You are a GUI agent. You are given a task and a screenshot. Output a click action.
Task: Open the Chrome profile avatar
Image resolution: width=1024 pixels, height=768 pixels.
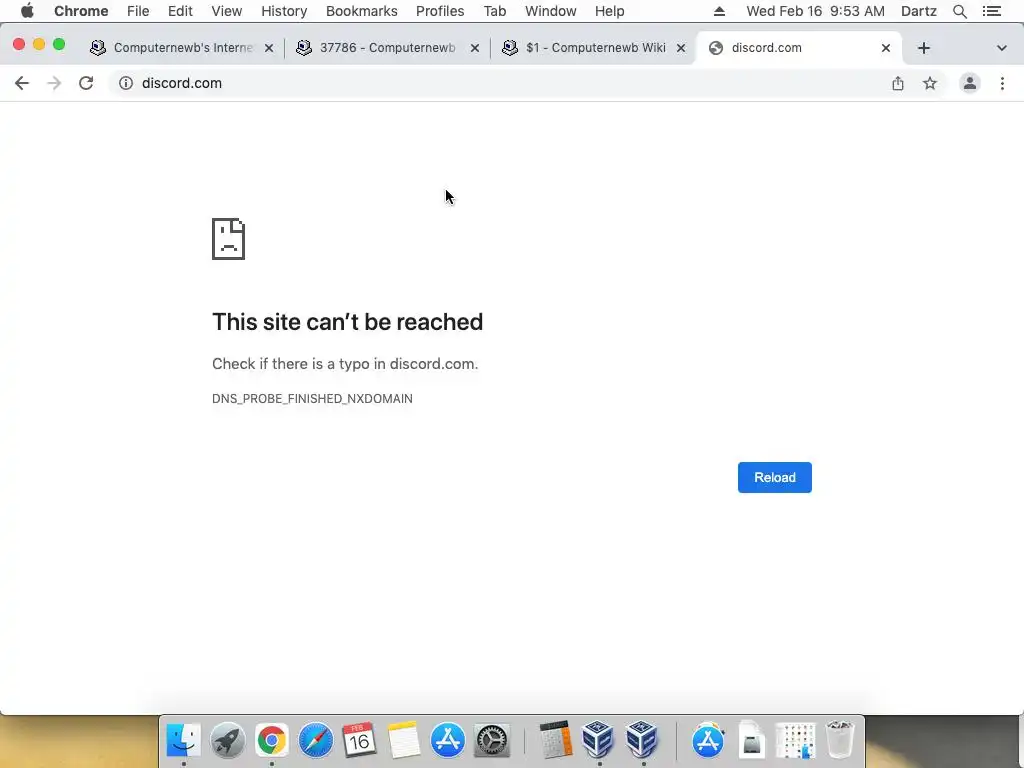pos(970,83)
